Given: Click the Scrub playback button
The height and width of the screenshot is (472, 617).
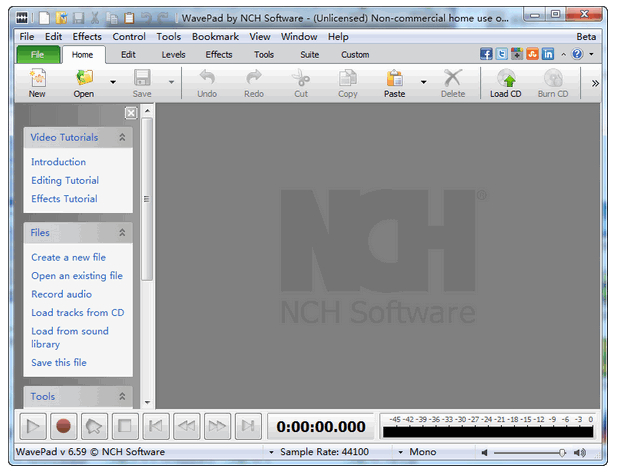Looking at the screenshot, I should click(x=94, y=426).
